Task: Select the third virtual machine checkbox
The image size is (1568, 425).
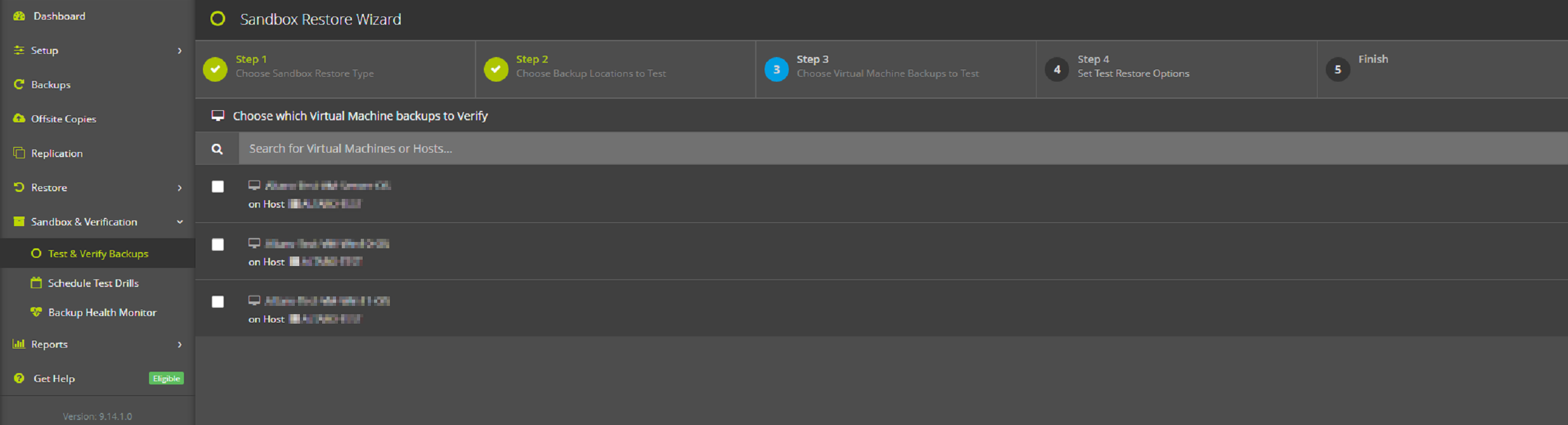Action: [217, 302]
